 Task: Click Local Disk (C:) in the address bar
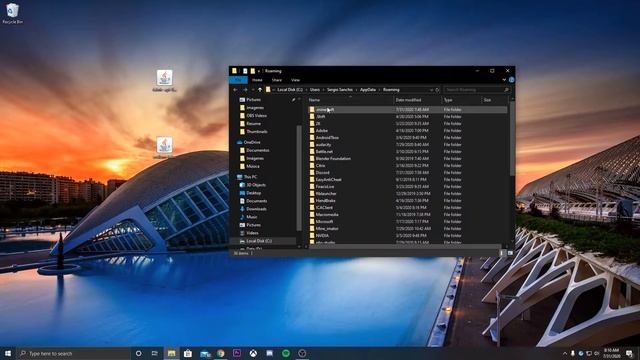point(290,90)
